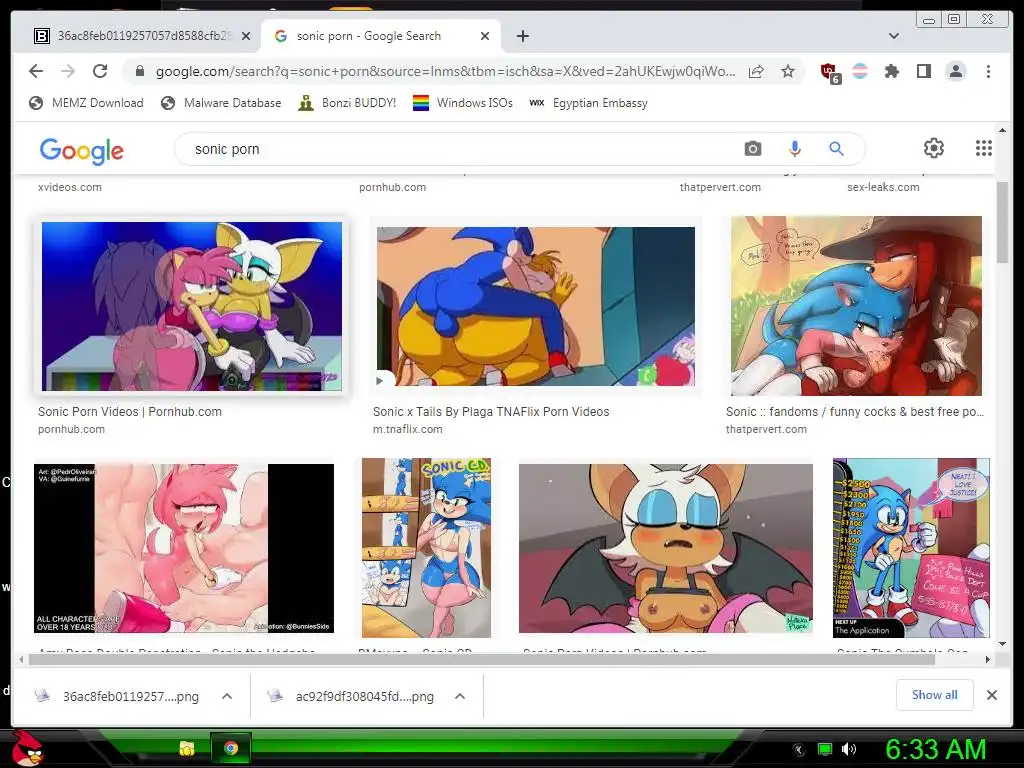
Task: Expand the tab search dropdown arrow
Action: coord(894,36)
